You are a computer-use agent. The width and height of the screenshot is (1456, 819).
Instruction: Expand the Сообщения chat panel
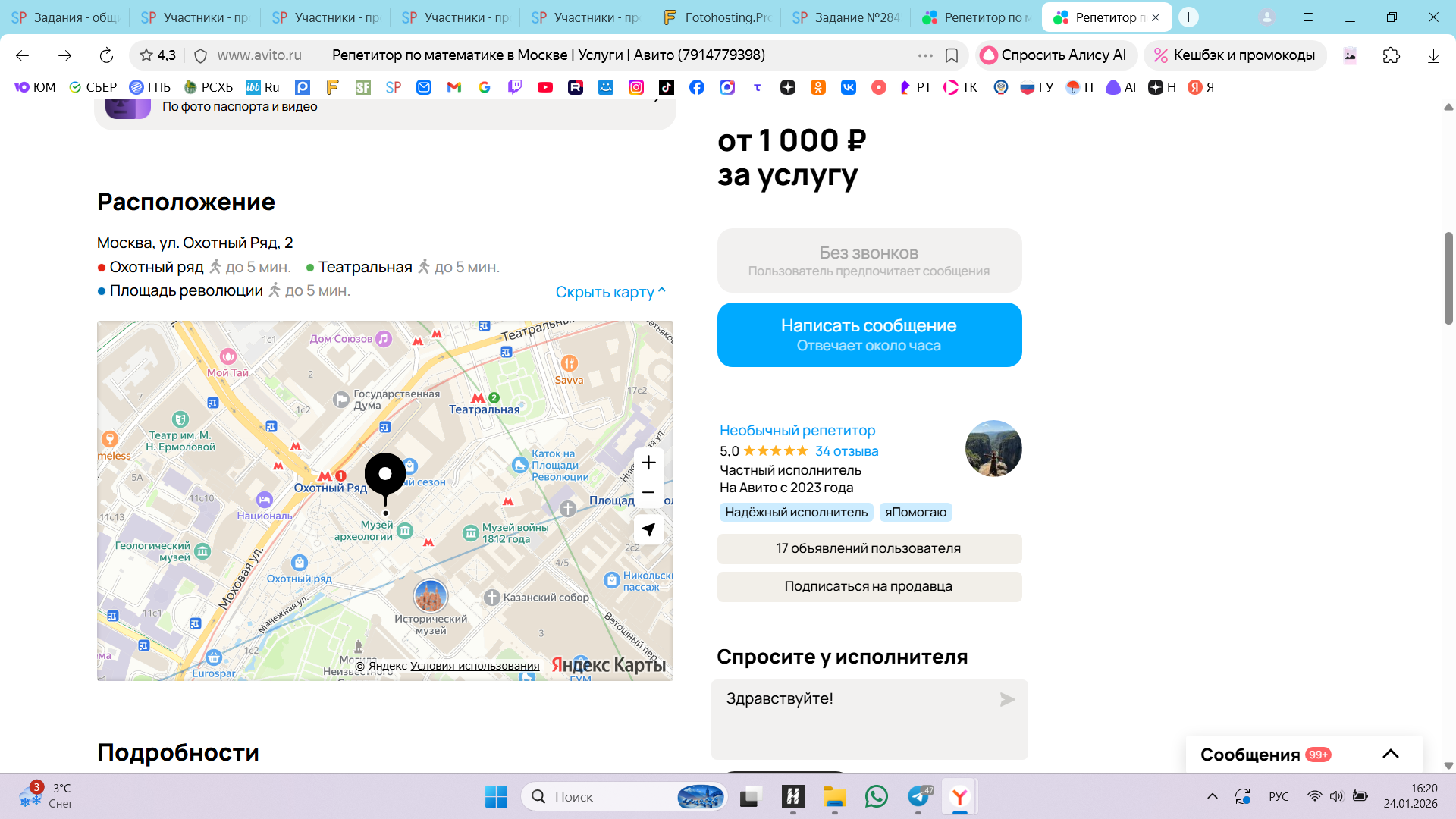coord(1390,754)
